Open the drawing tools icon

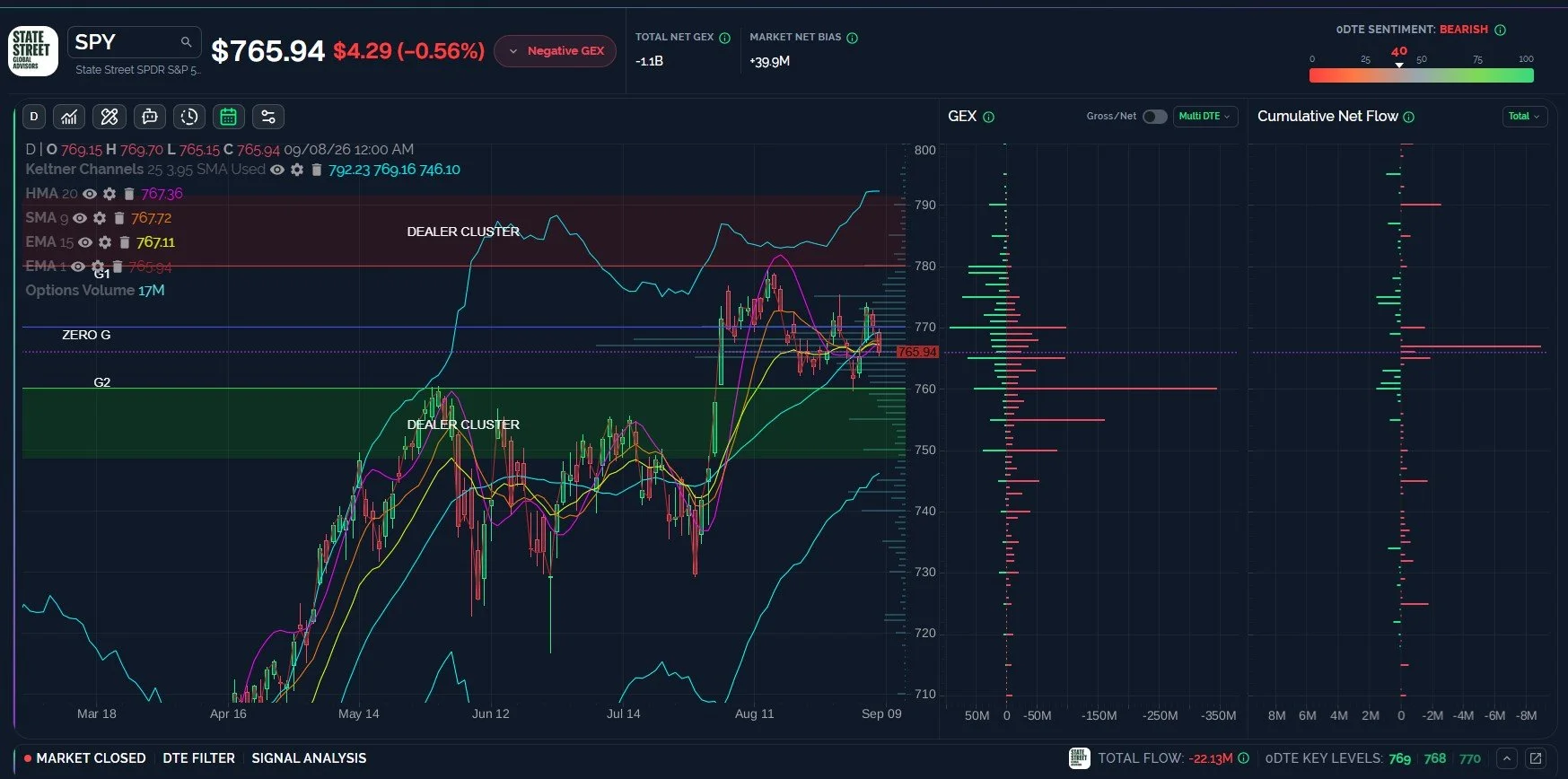(x=109, y=117)
